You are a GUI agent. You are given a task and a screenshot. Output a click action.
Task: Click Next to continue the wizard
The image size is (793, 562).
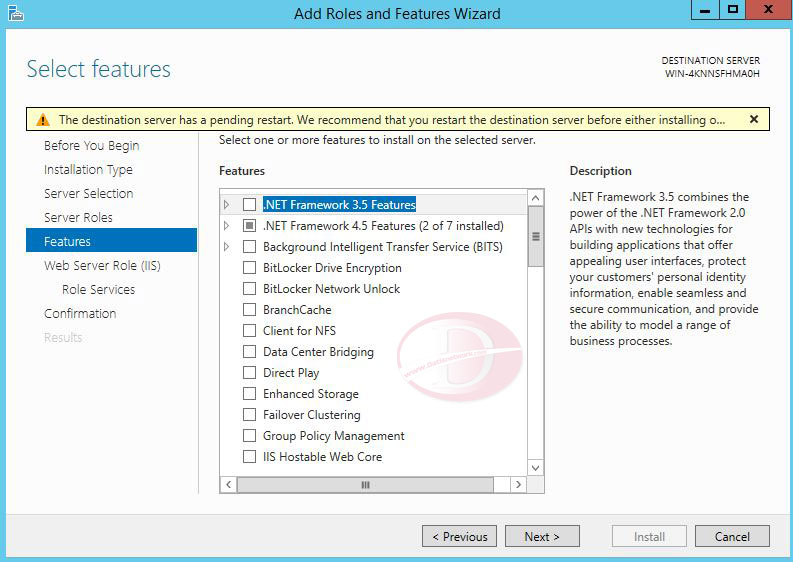(542, 536)
